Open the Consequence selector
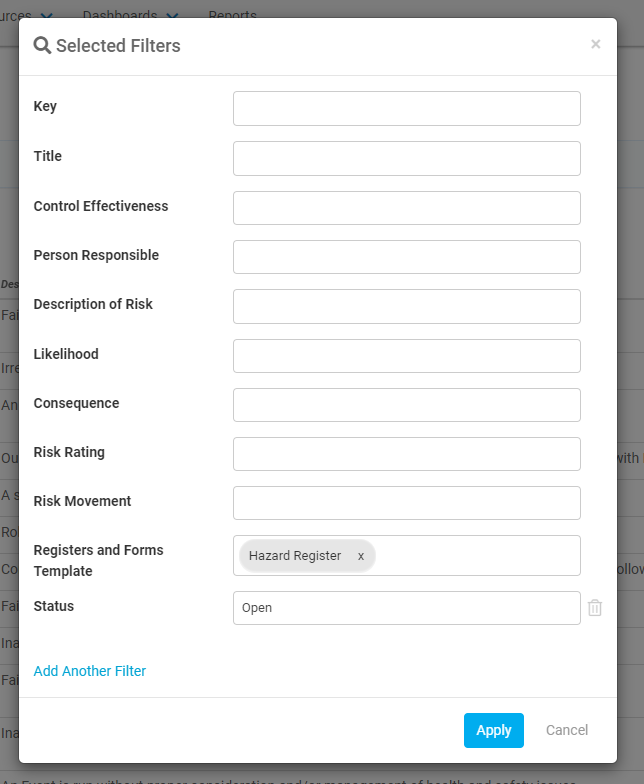The image size is (644, 784). (x=406, y=405)
